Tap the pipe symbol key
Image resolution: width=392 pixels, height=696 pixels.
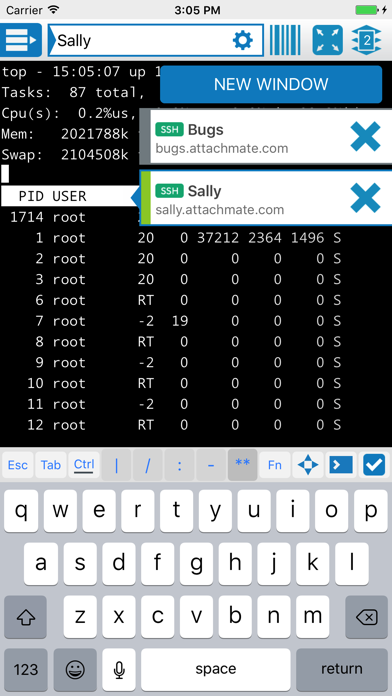116,465
